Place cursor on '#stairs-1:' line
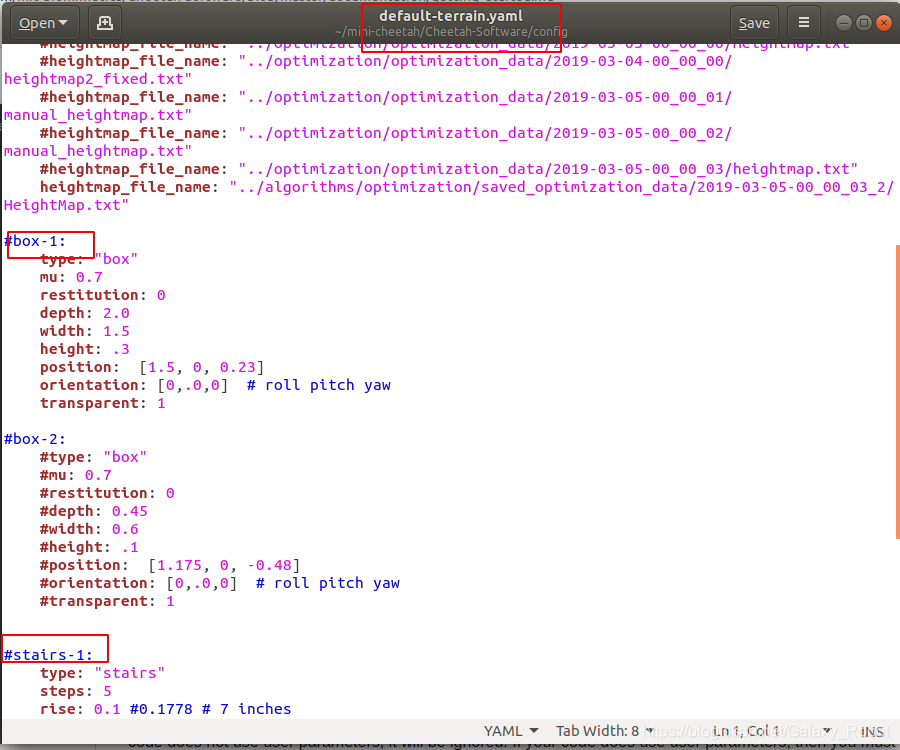The width and height of the screenshot is (900, 750). (48, 655)
